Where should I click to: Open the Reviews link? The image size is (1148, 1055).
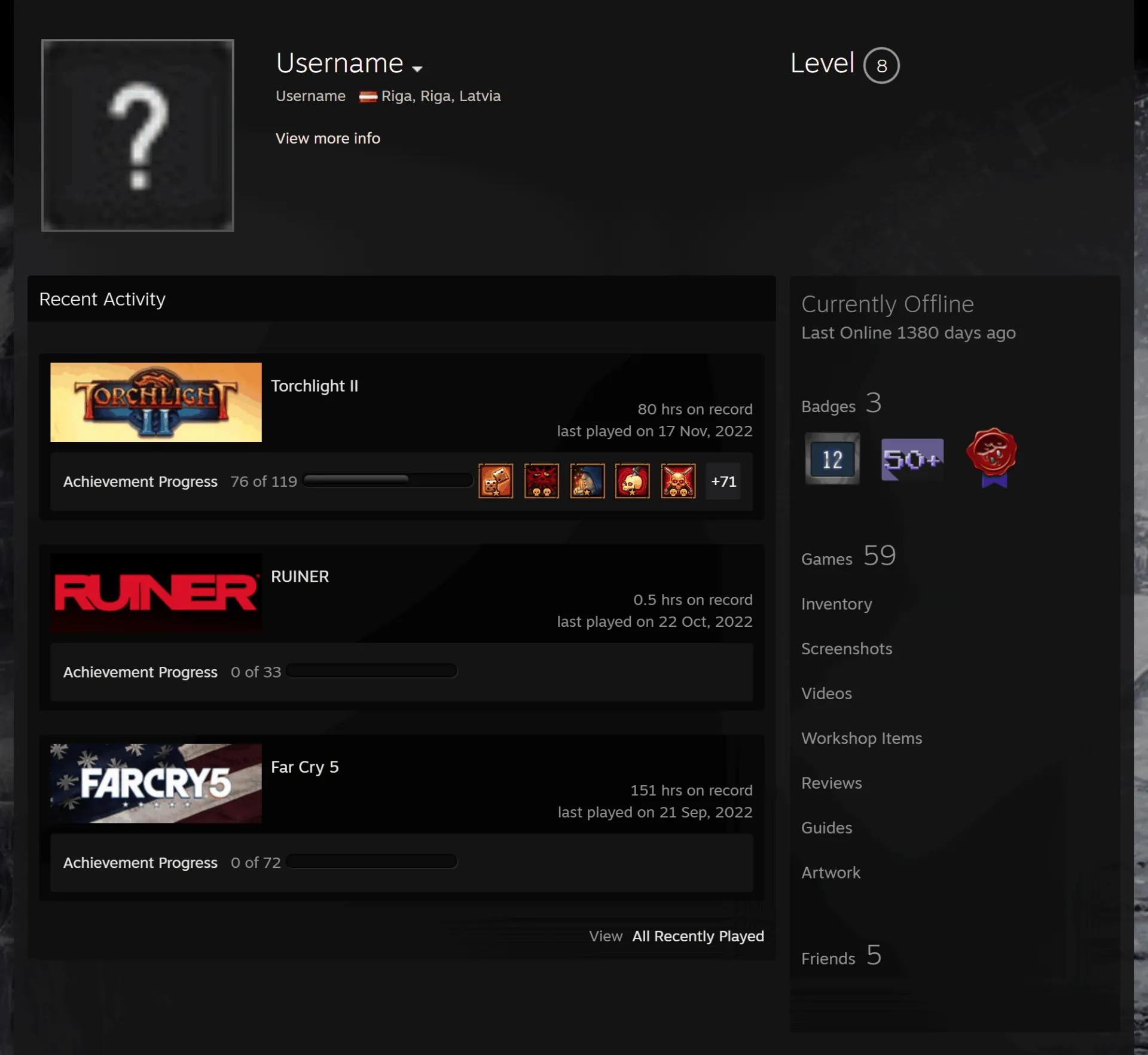pyautogui.click(x=832, y=783)
